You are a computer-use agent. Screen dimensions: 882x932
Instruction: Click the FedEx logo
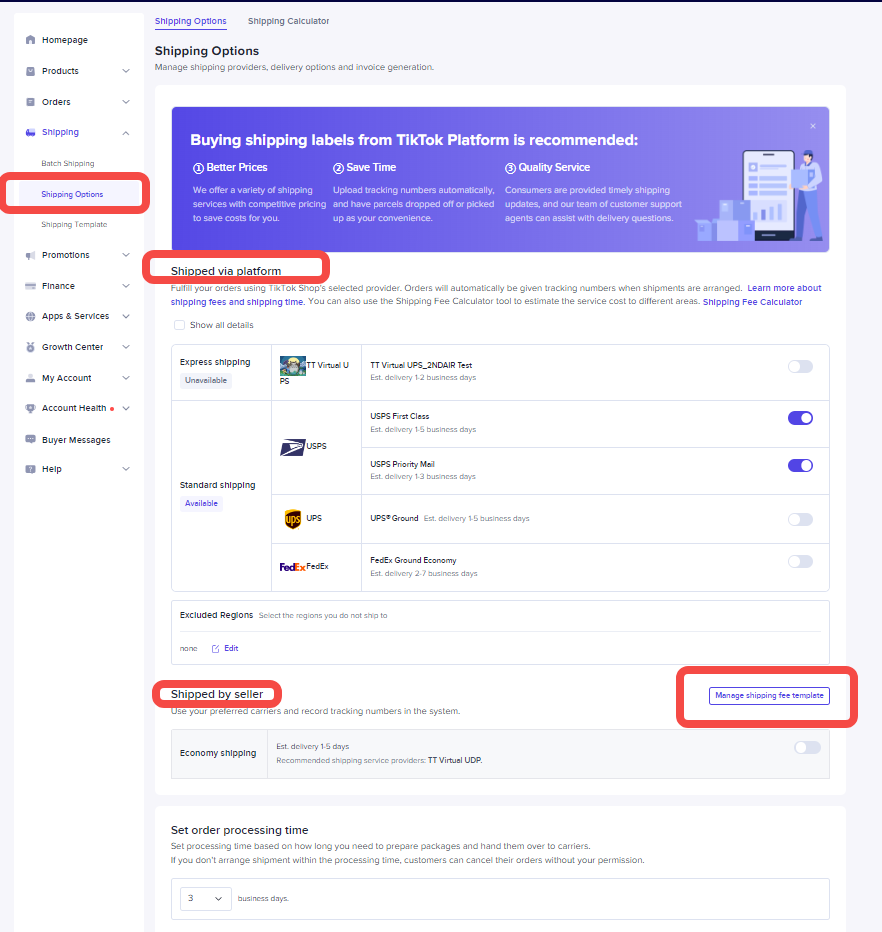click(x=292, y=567)
